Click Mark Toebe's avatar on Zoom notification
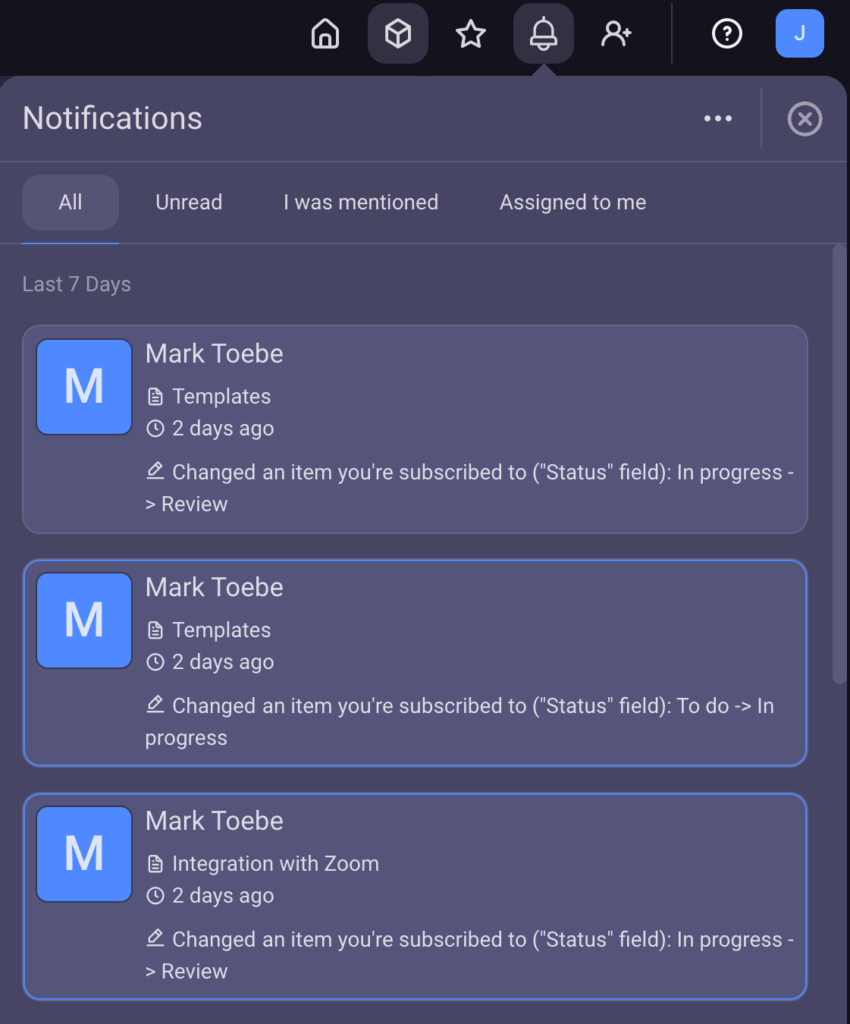Viewport: 850px width, 1024px height. [x=84, y=854]
